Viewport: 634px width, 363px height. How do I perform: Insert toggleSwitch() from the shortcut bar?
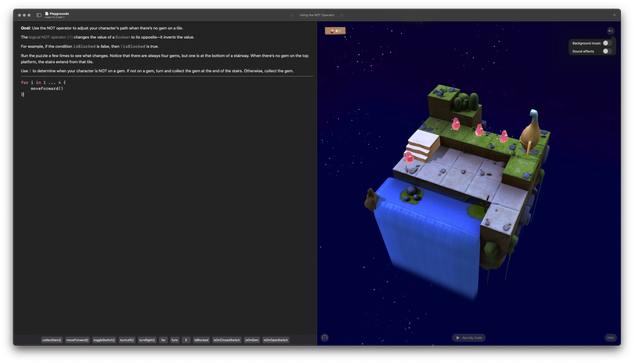coord(104,340)
